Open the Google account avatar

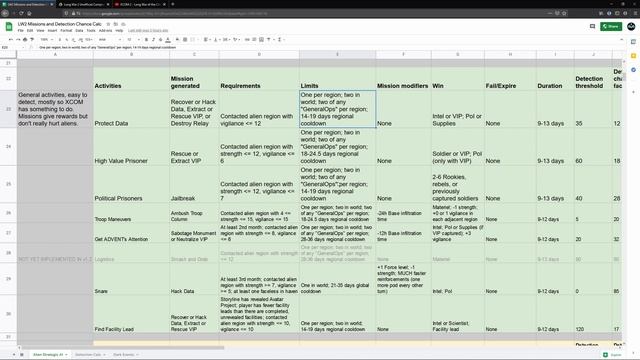pos(631,27)
